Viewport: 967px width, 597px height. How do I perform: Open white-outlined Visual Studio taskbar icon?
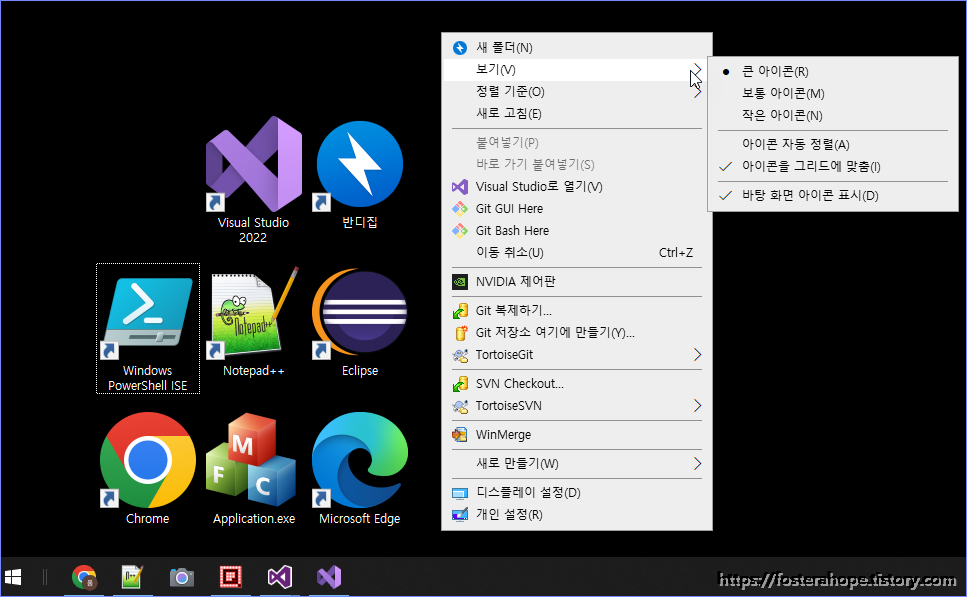pyautogui.click(x=279, y=577)
